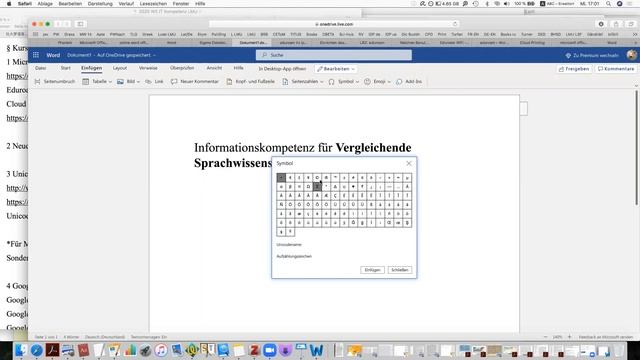Click the Spotlight search icon in menu bar

(x=609, y=4)
